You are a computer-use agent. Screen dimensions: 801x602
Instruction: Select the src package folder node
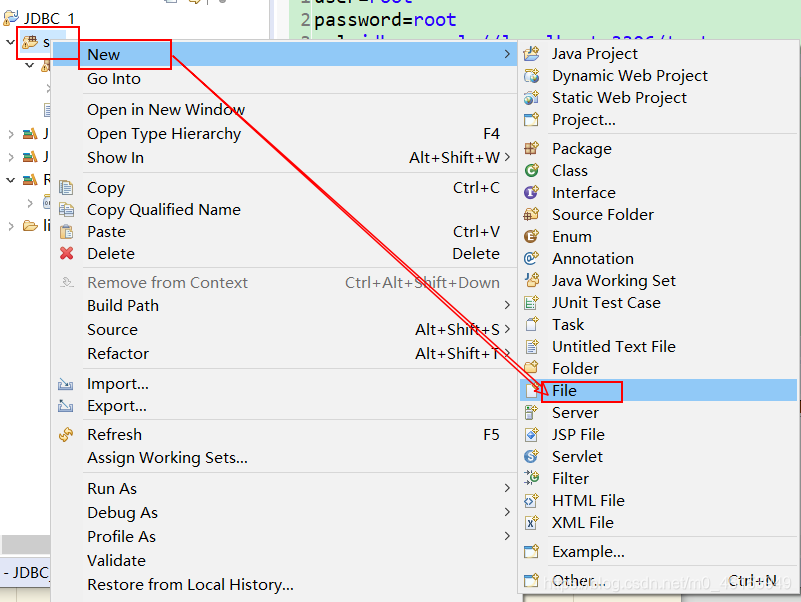tap(37, 42)
